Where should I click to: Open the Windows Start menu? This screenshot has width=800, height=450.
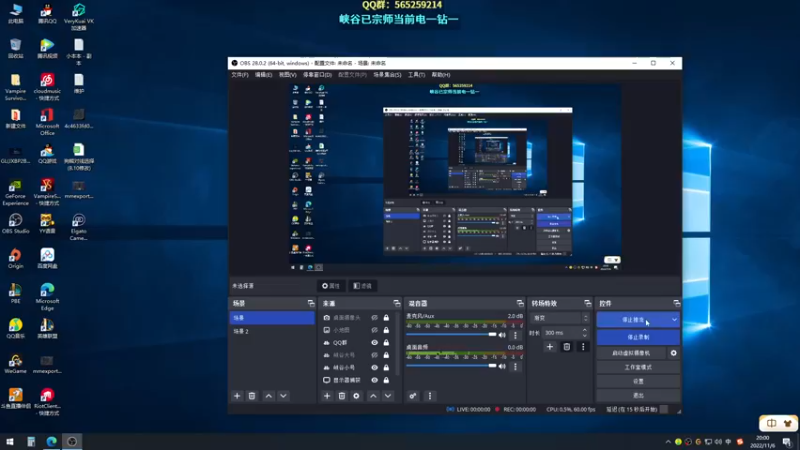coord(10,442)
